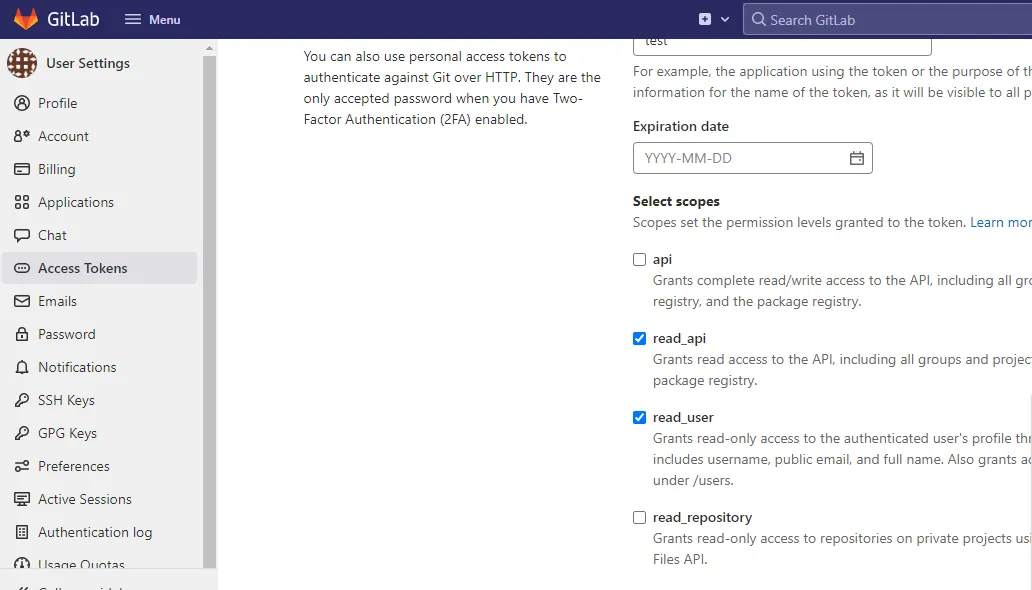Open Chat settings

pyautogui.click(x=100, y=235)
